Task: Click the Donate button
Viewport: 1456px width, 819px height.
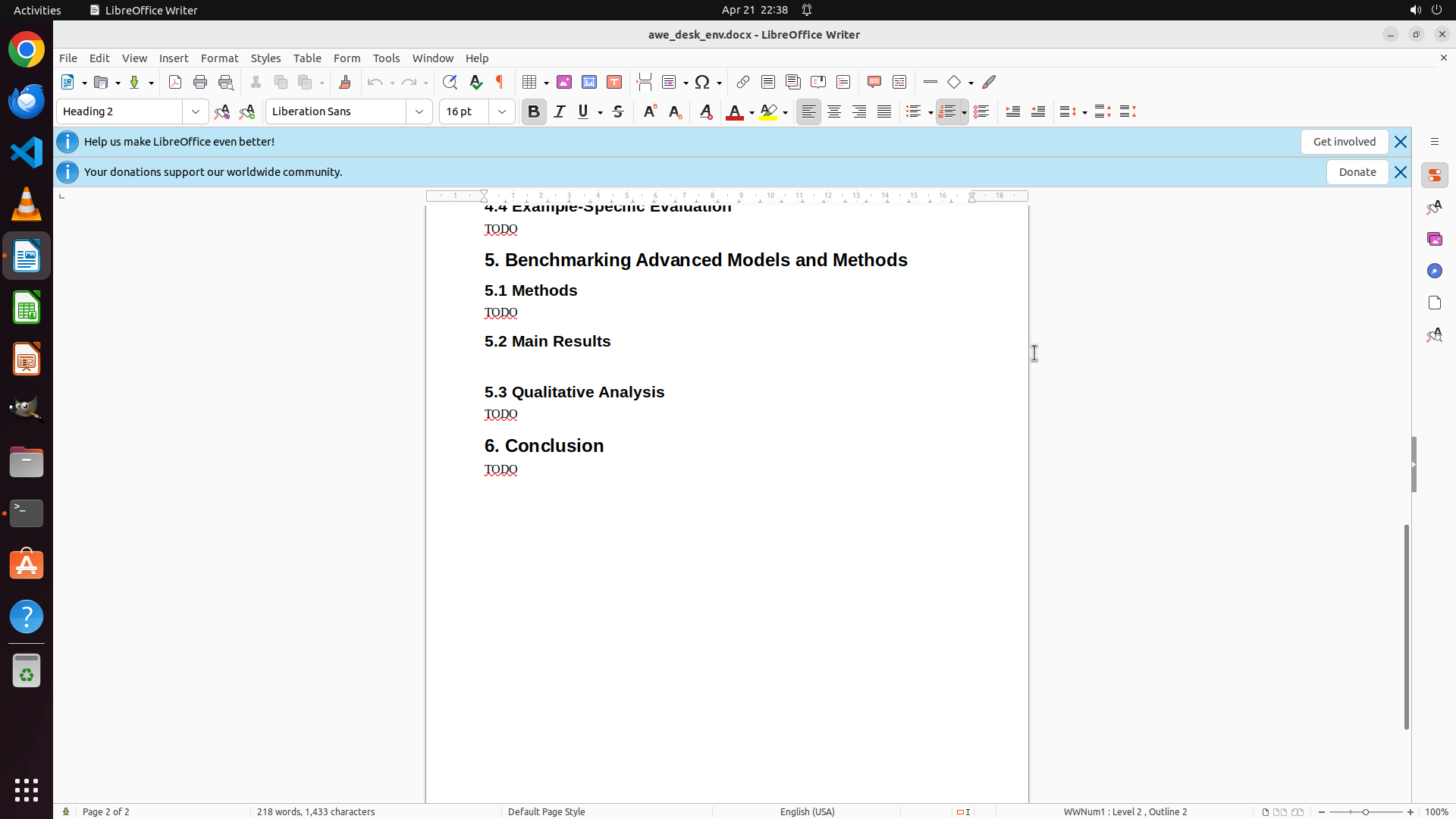Action: pos(1357,172)
